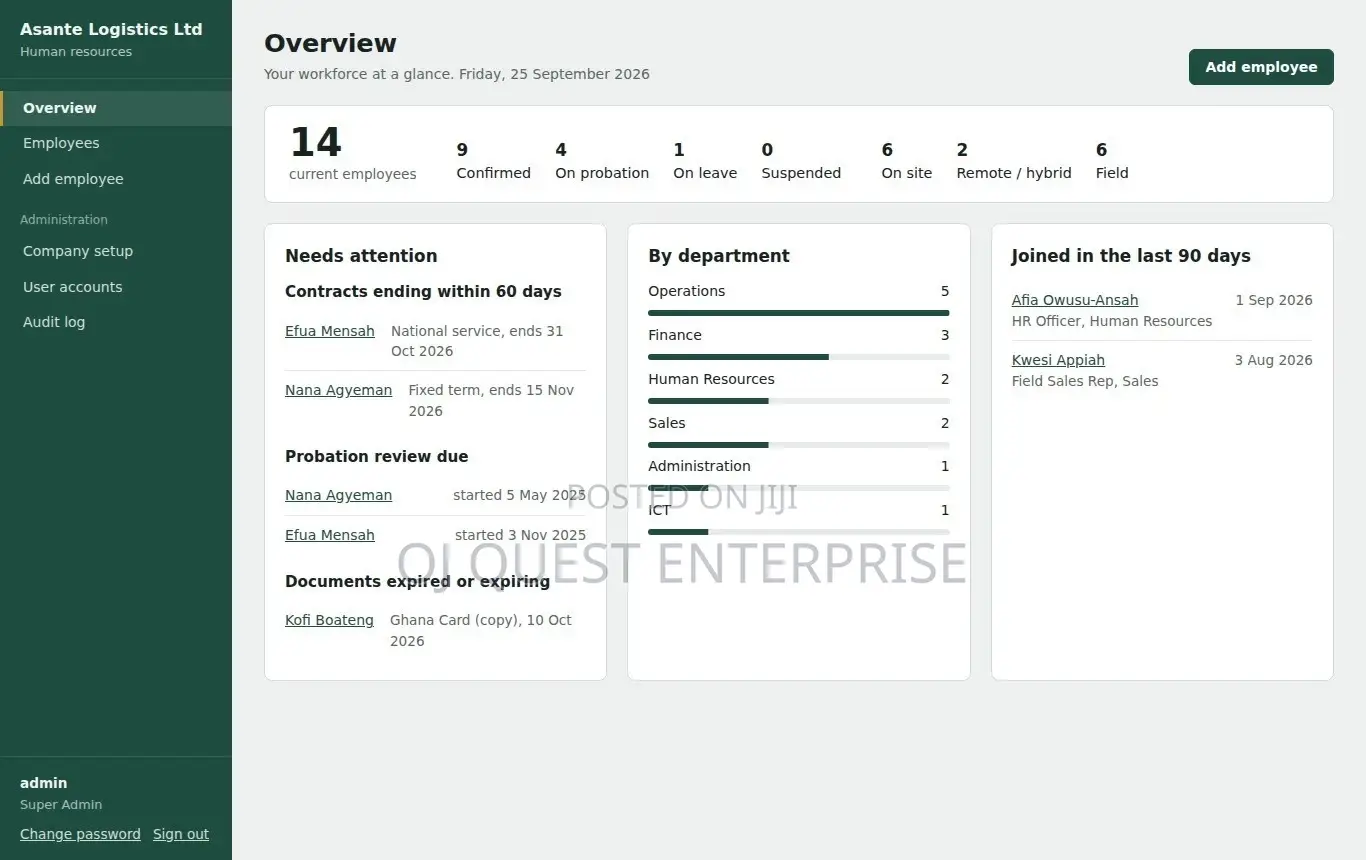View new joiner Afia Owusu-Ansah's profile
The height and width of the screenshot is (860, 1366).
point(1075,300)
